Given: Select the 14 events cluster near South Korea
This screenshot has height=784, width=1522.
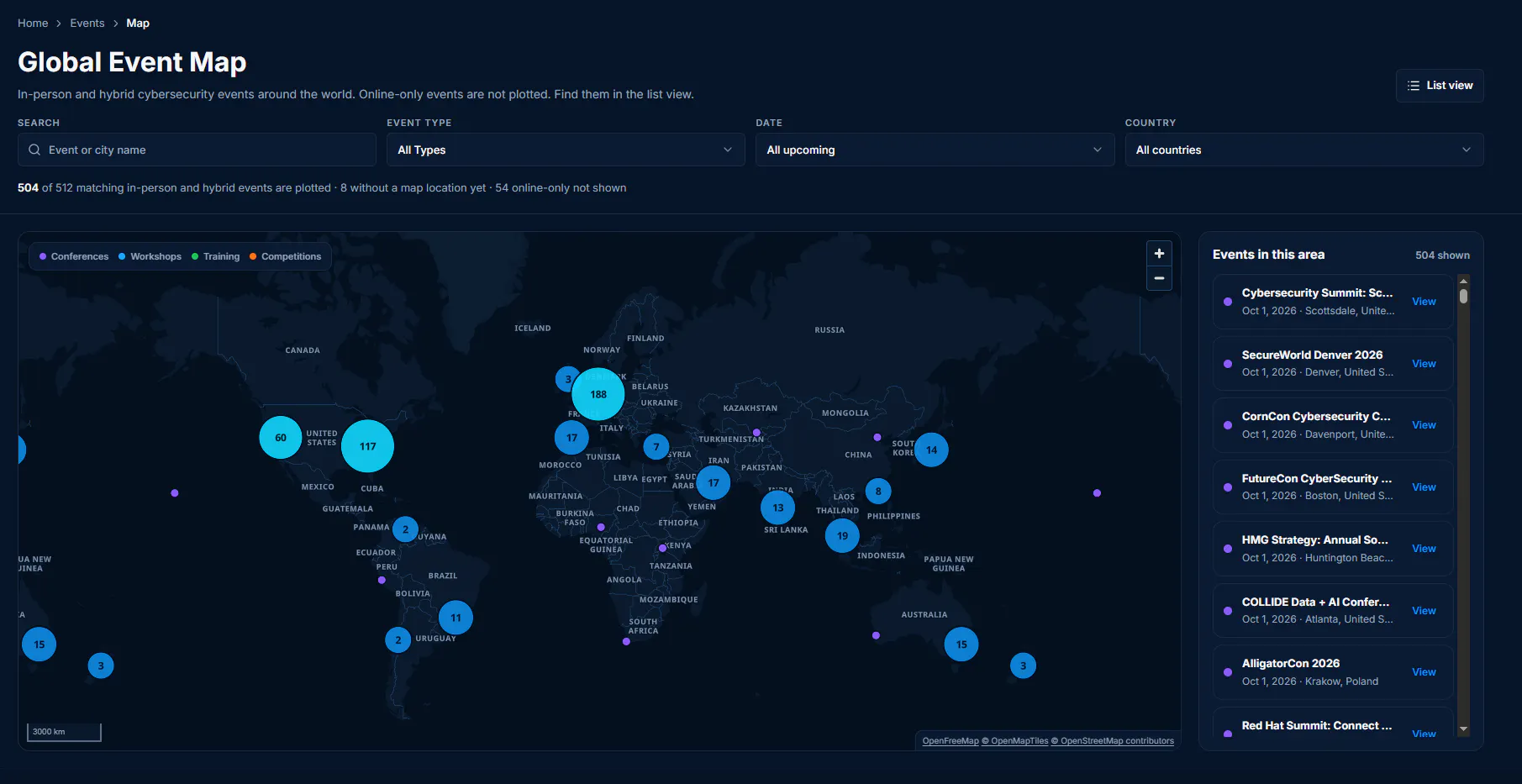Looking at the screenshot, I should click(x=931, y=450).
